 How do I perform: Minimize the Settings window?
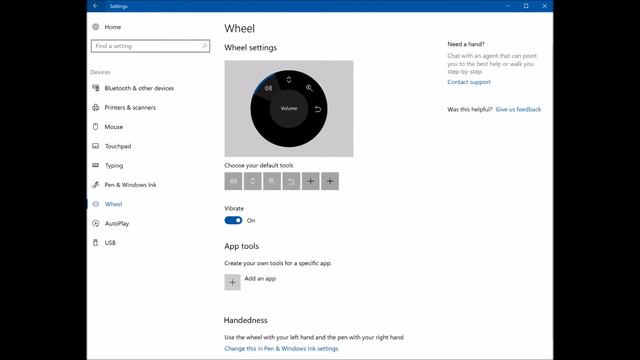[x=508, y=6]
